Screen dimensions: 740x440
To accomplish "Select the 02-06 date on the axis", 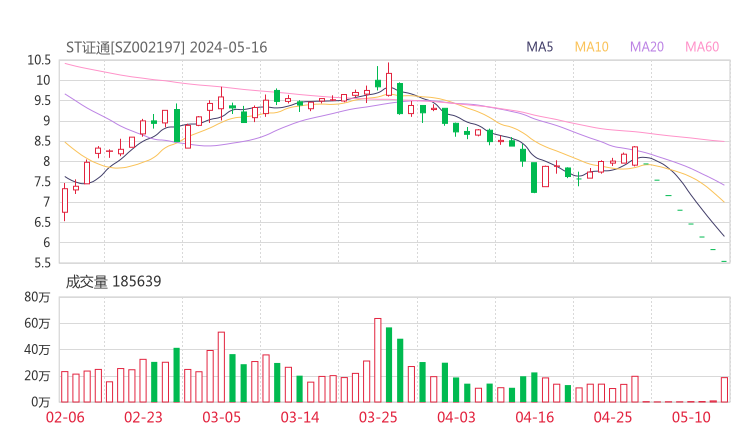I will 64,417.
